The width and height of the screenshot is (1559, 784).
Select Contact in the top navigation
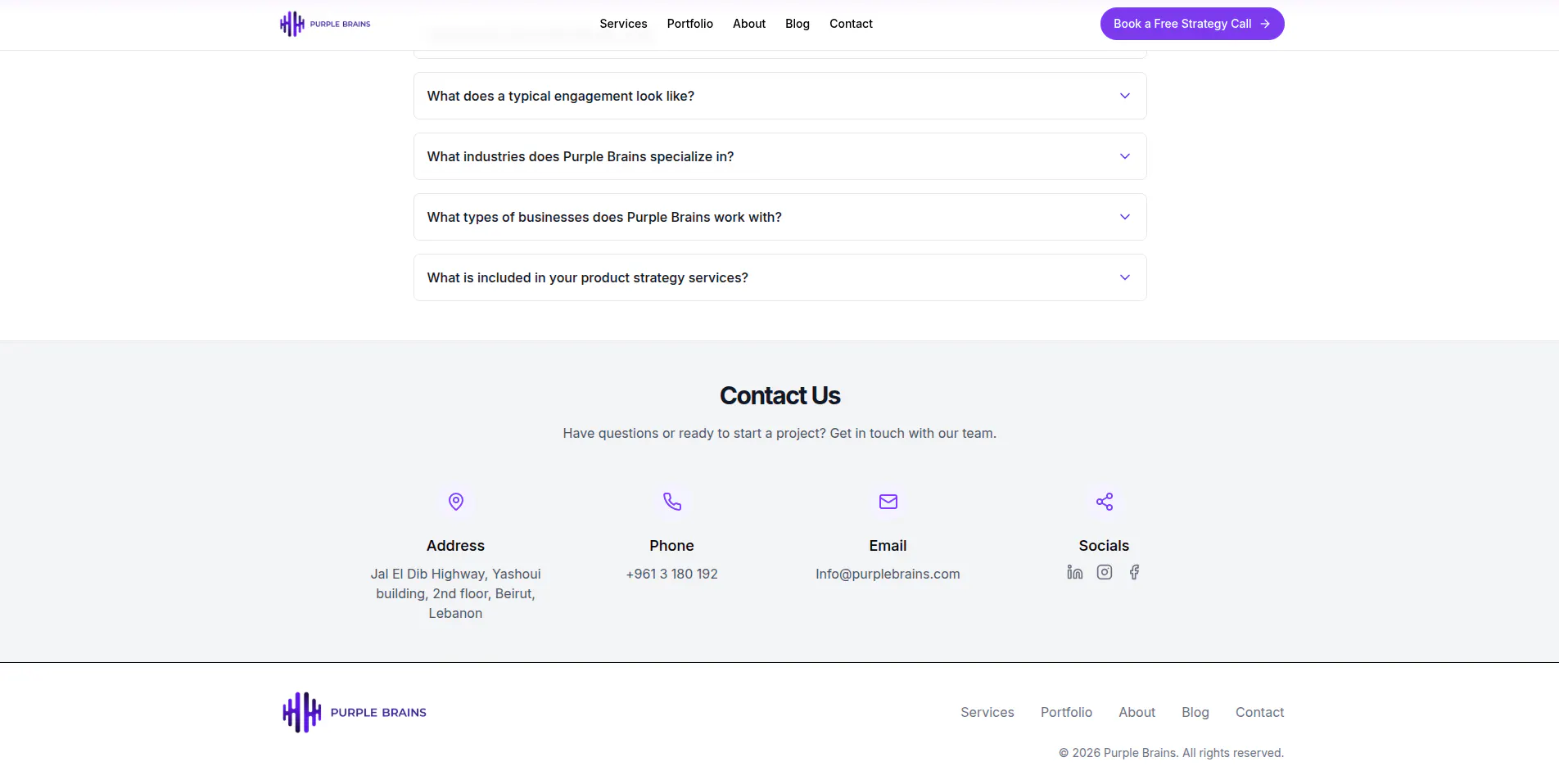[x=851, y=24]
